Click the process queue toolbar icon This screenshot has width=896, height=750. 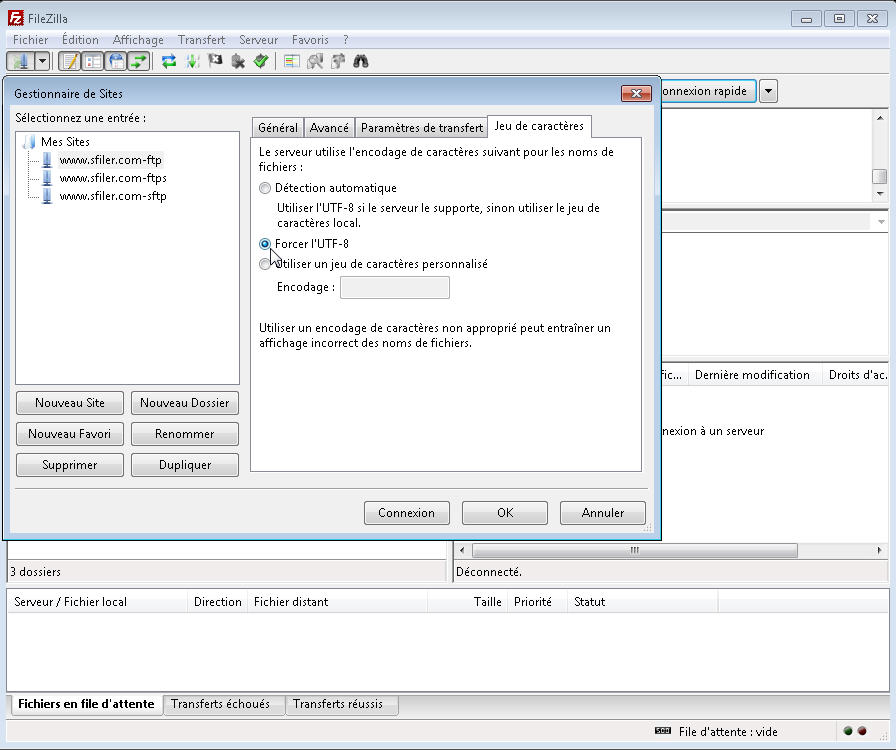pyautogui.click(x=193, y=61)
